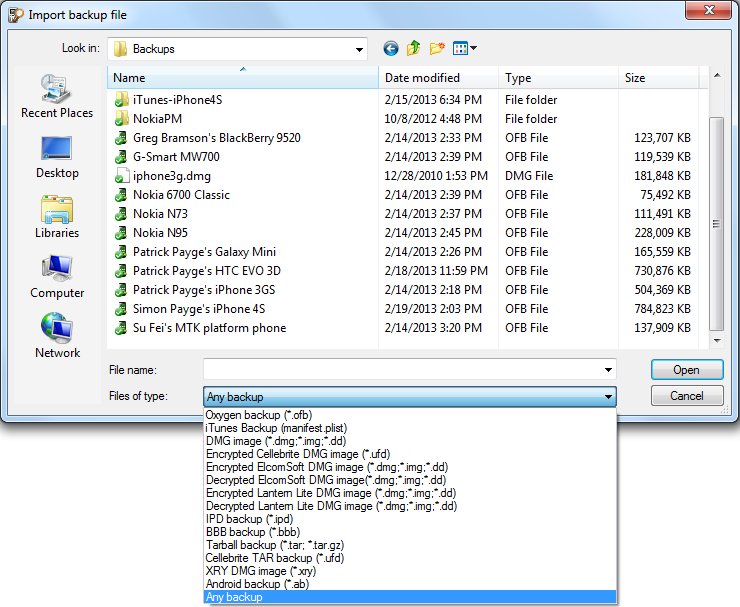Choose Oxygen backup (*.ofb) file type
This screenshot has height=607, width=740.
pos(410,415)
